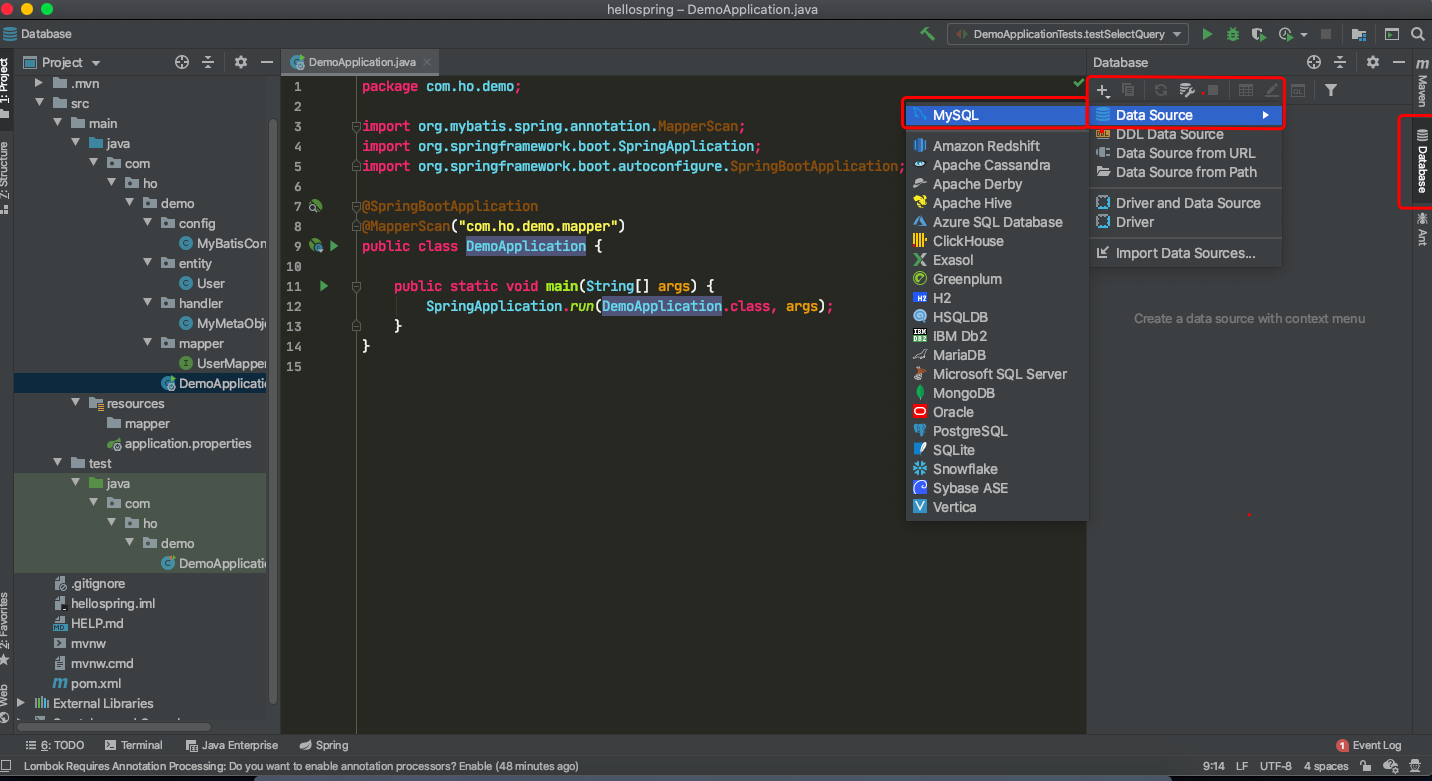Start debugging with the bug icon
This screenshot has width=1432, height=781.
coord(1233,34)
